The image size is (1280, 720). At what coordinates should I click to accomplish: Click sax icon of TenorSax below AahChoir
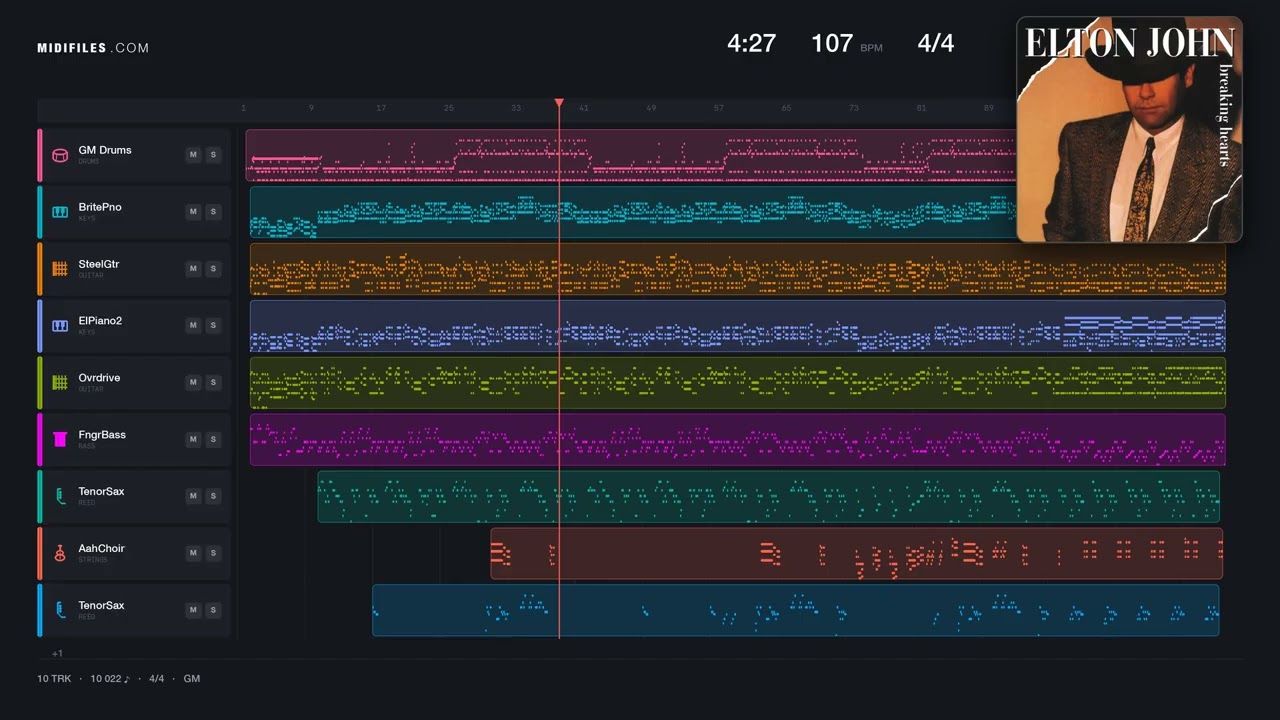tap(60, 611)
